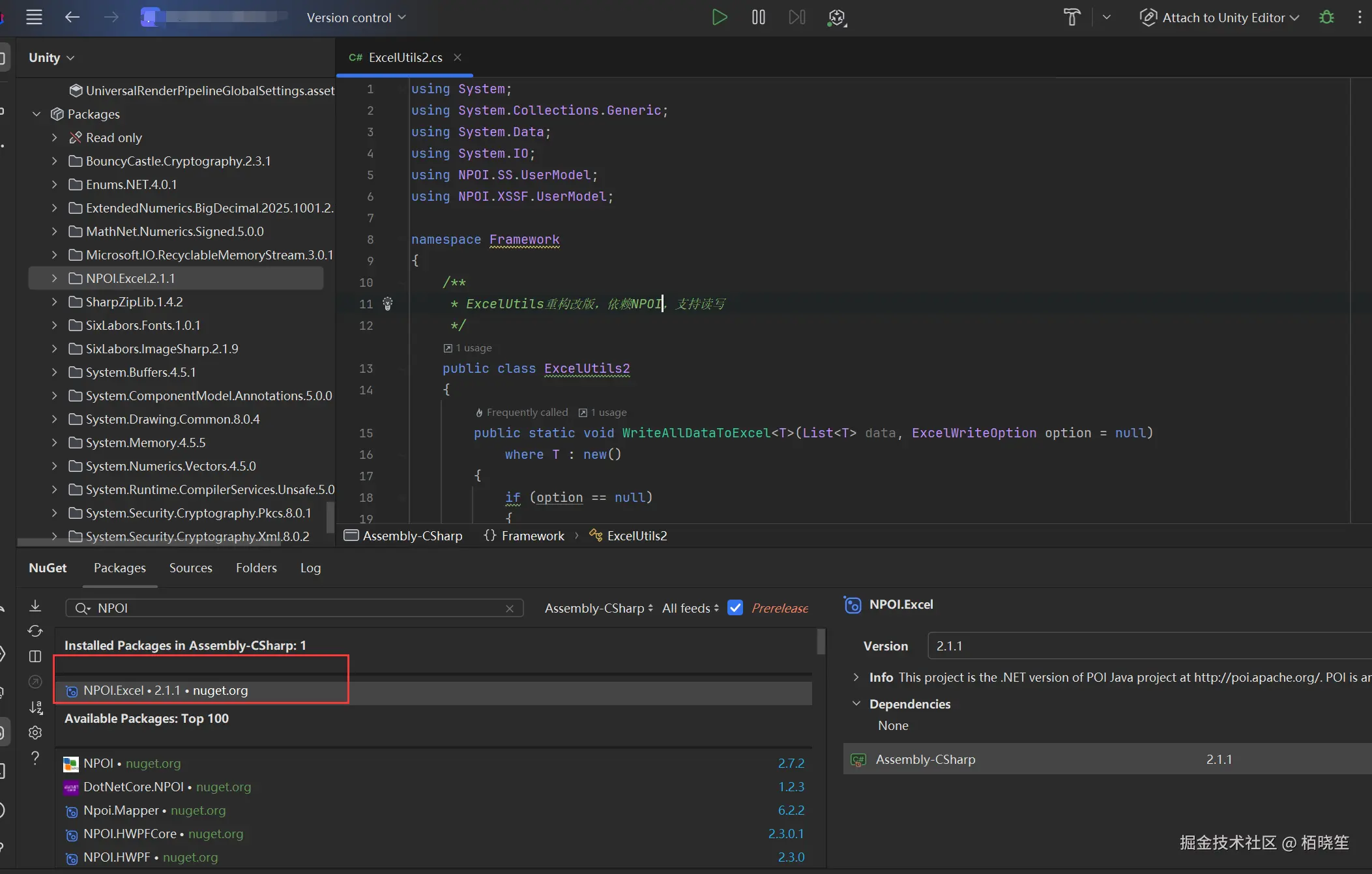Expand the SharpZipLib.1.4.2 folder

point(55,302)
